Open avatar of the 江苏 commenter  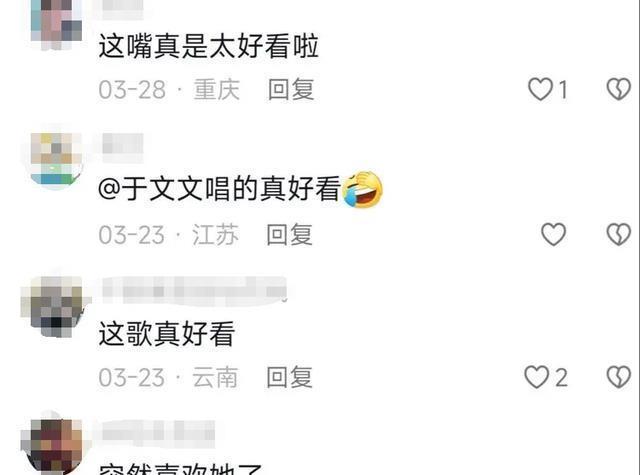(x=56, y=159)
